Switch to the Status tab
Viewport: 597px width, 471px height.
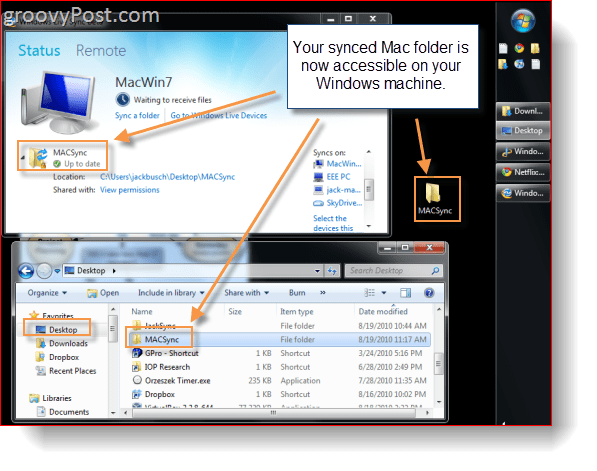(39, 51)
